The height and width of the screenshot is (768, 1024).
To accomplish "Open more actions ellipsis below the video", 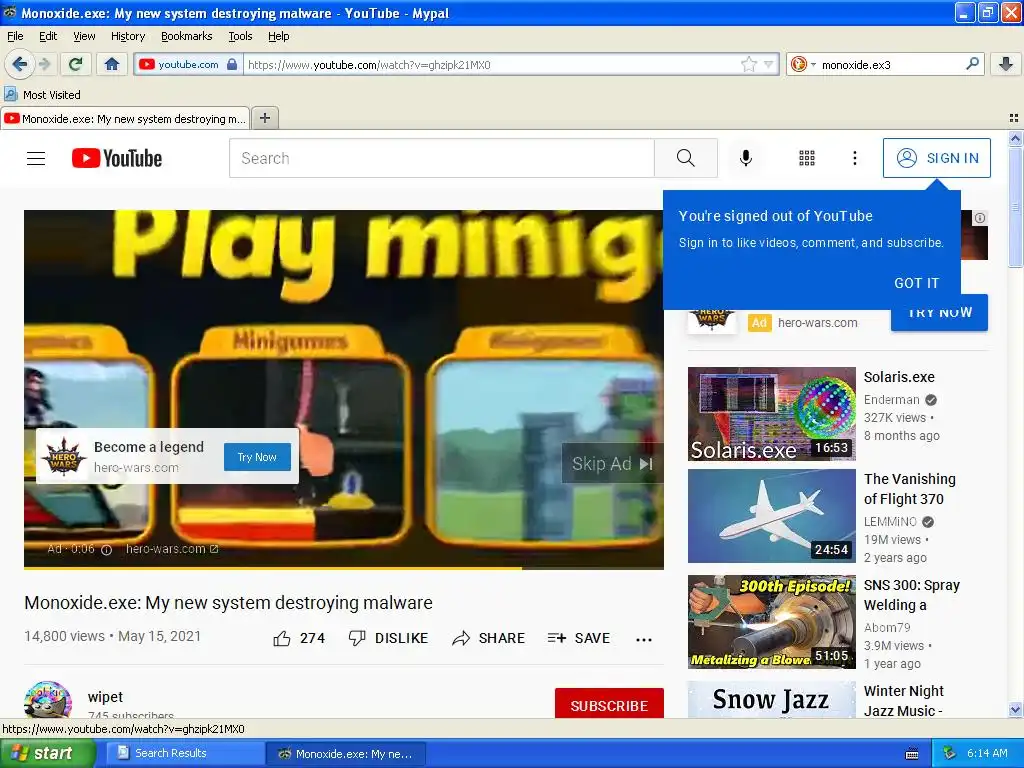I will tap(643, 639).
